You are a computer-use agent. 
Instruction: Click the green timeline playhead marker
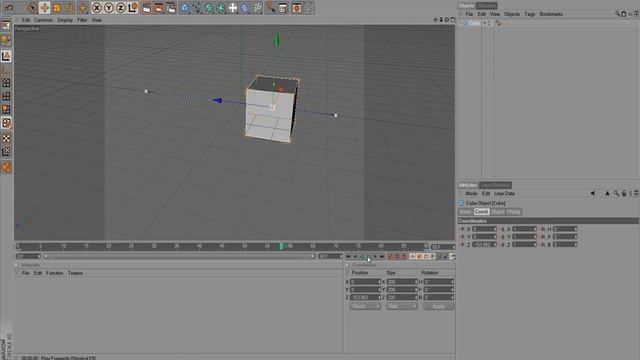pos(281,246)
